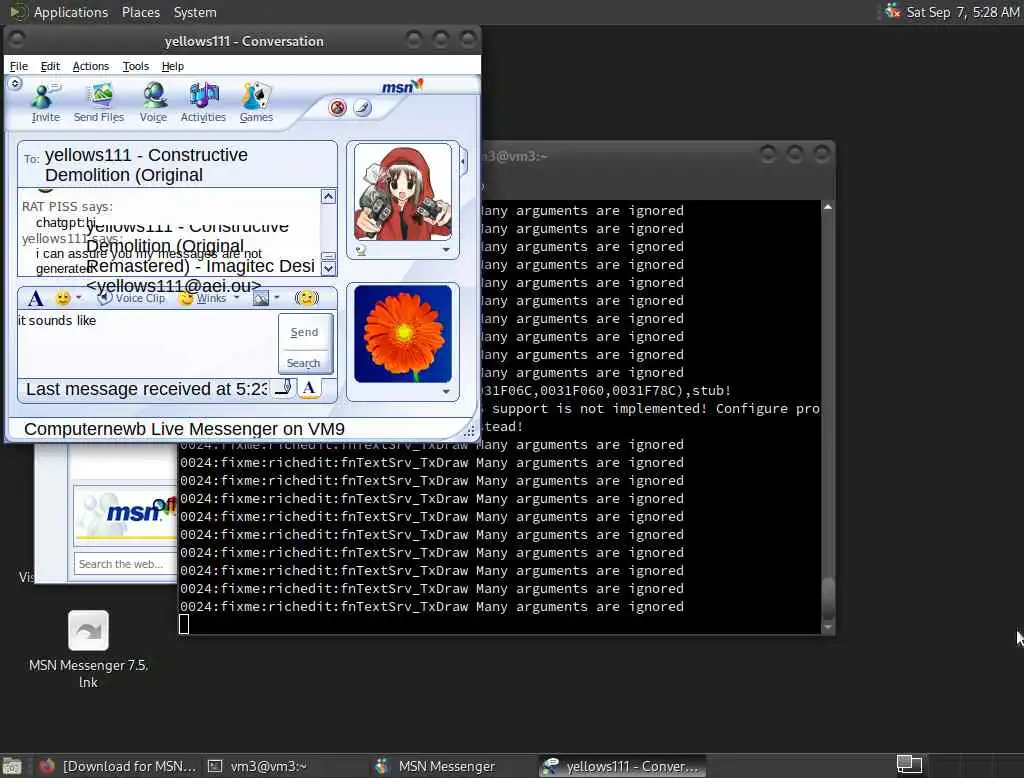Collapse the display picture panel with side arrow
The image size is (1024, 778).
(x=464, y=160)
